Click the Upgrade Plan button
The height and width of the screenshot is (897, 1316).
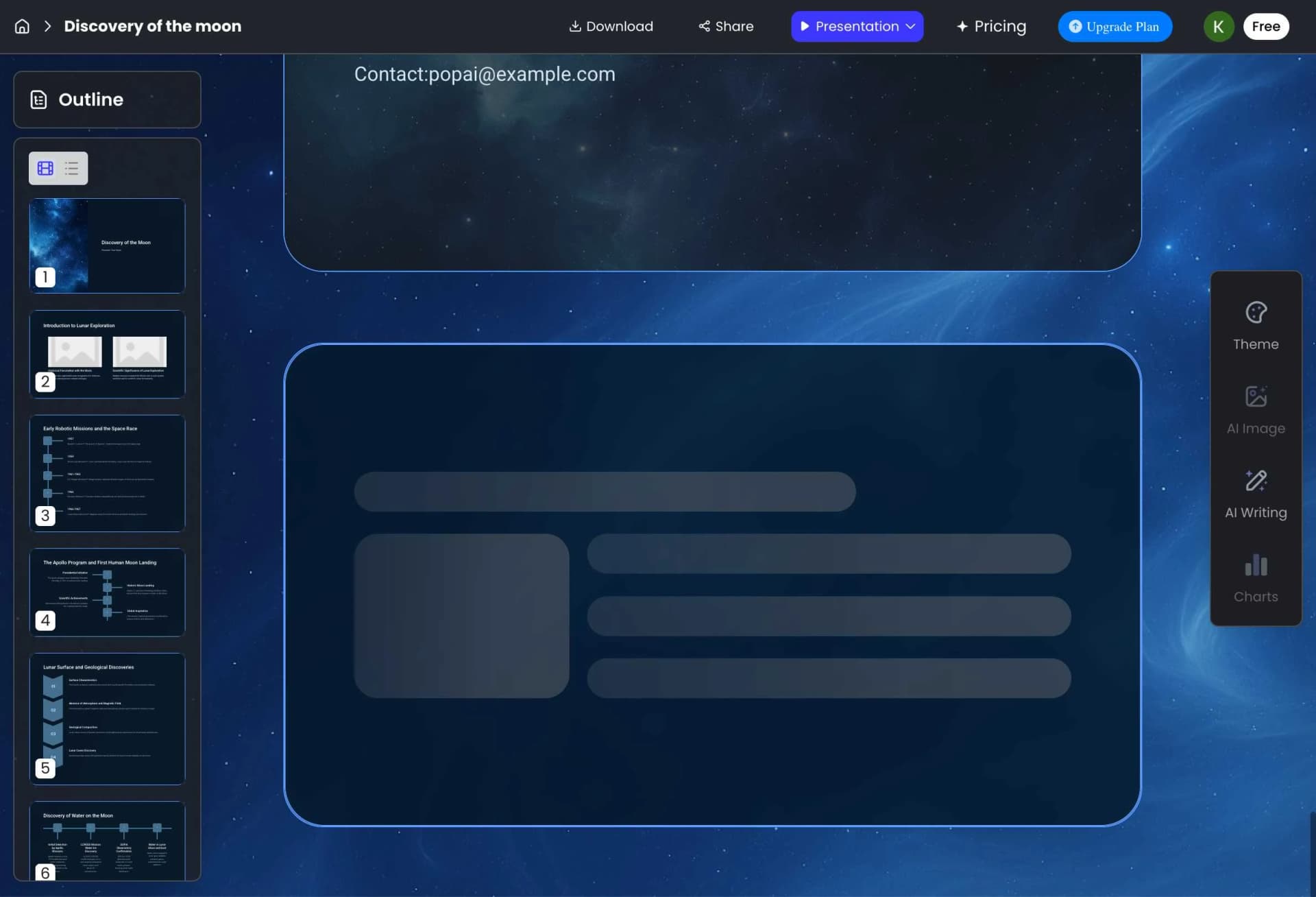click(1114, 26)
